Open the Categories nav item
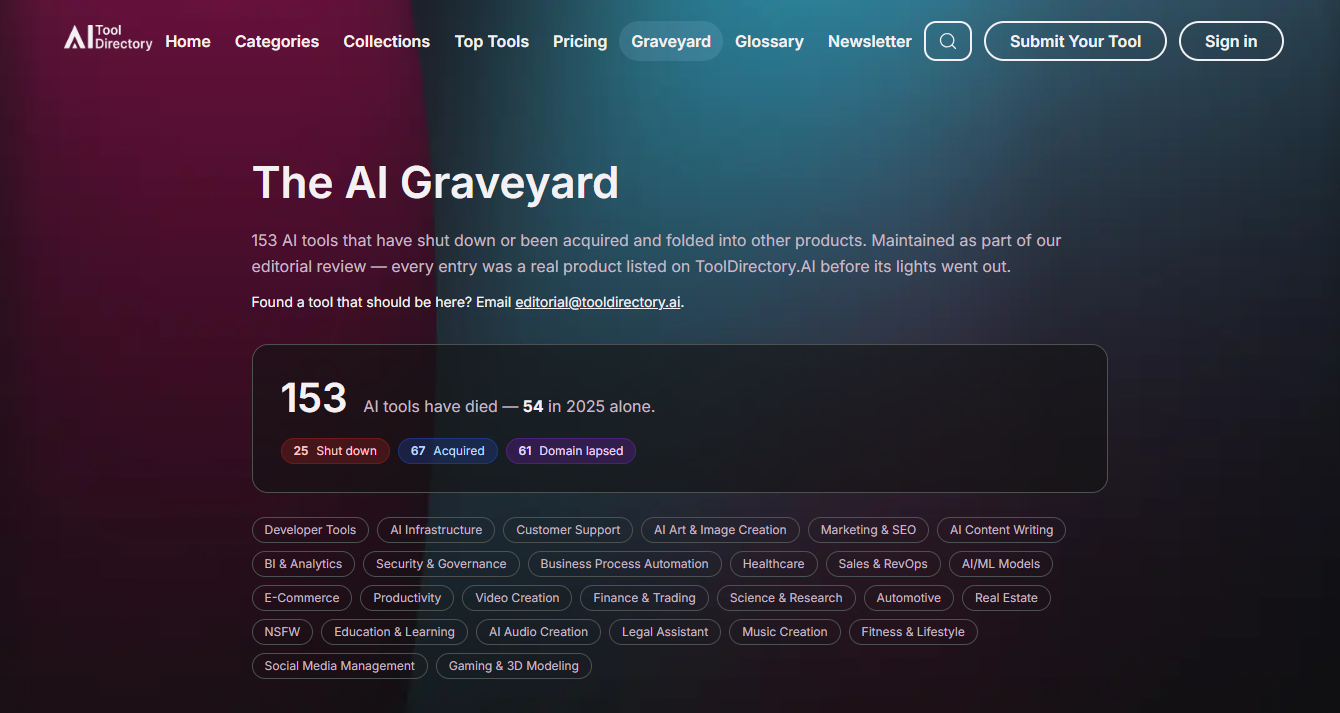The image size is (1340, 713). coord(277,41)
